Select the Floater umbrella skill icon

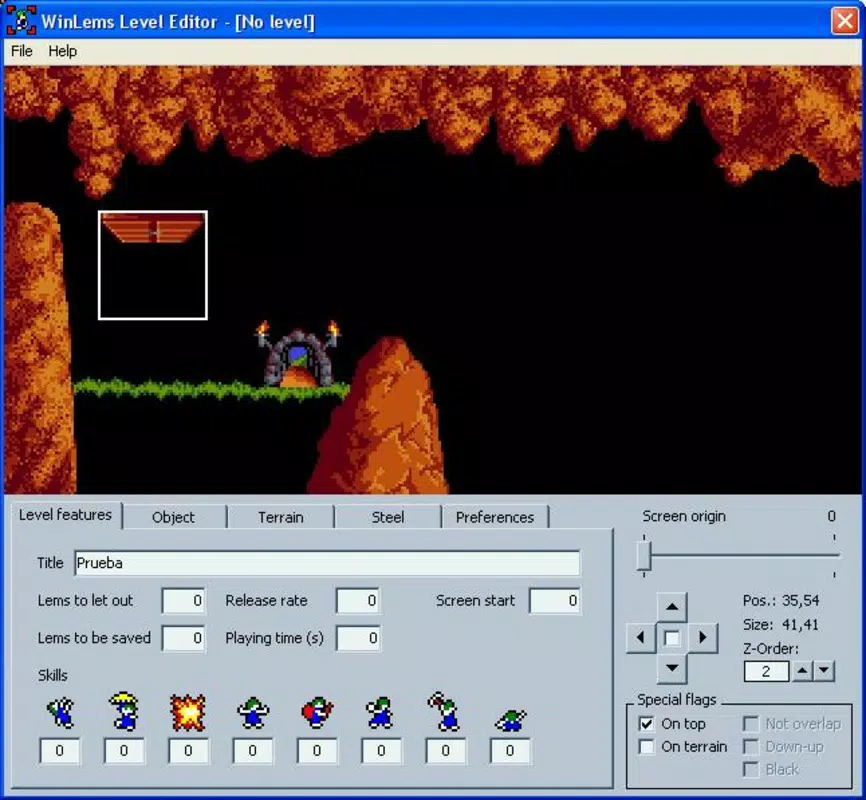pos(124,711)
